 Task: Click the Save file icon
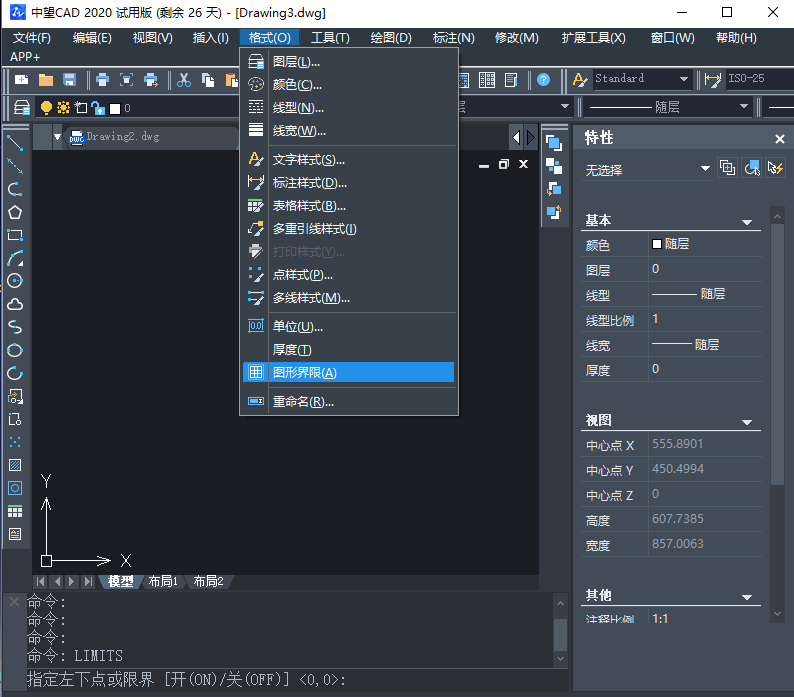(70, 79)
